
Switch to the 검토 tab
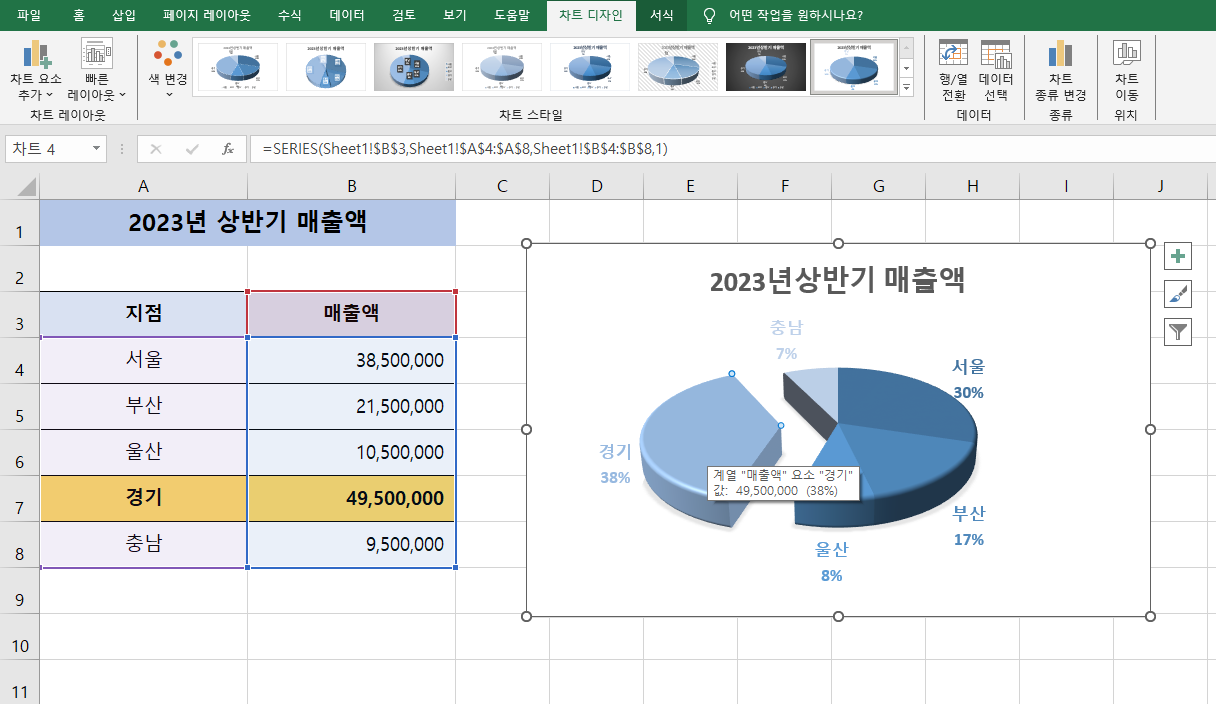(404, 15)
